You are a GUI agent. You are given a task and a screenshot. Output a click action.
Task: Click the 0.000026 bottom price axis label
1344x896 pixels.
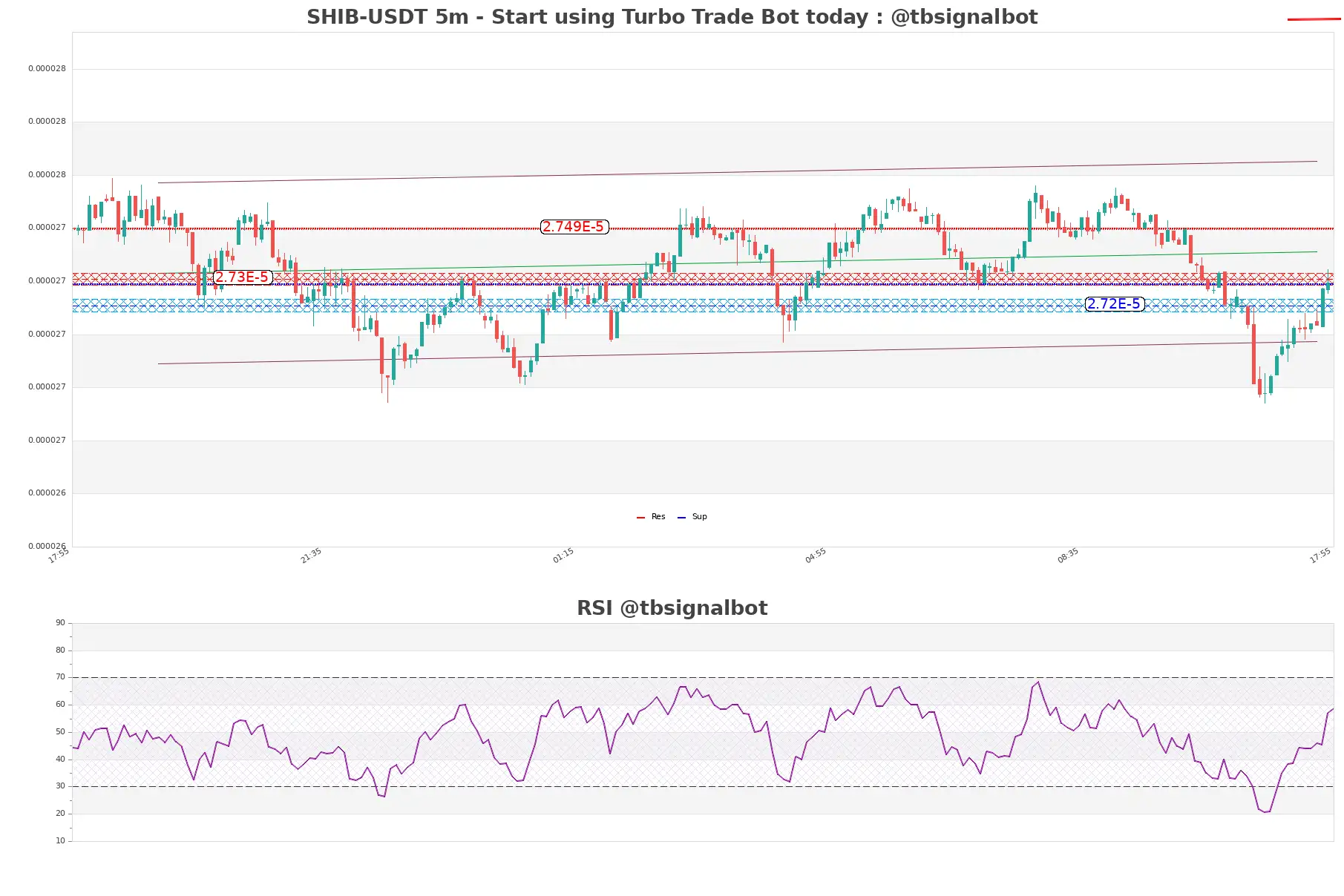47,547
